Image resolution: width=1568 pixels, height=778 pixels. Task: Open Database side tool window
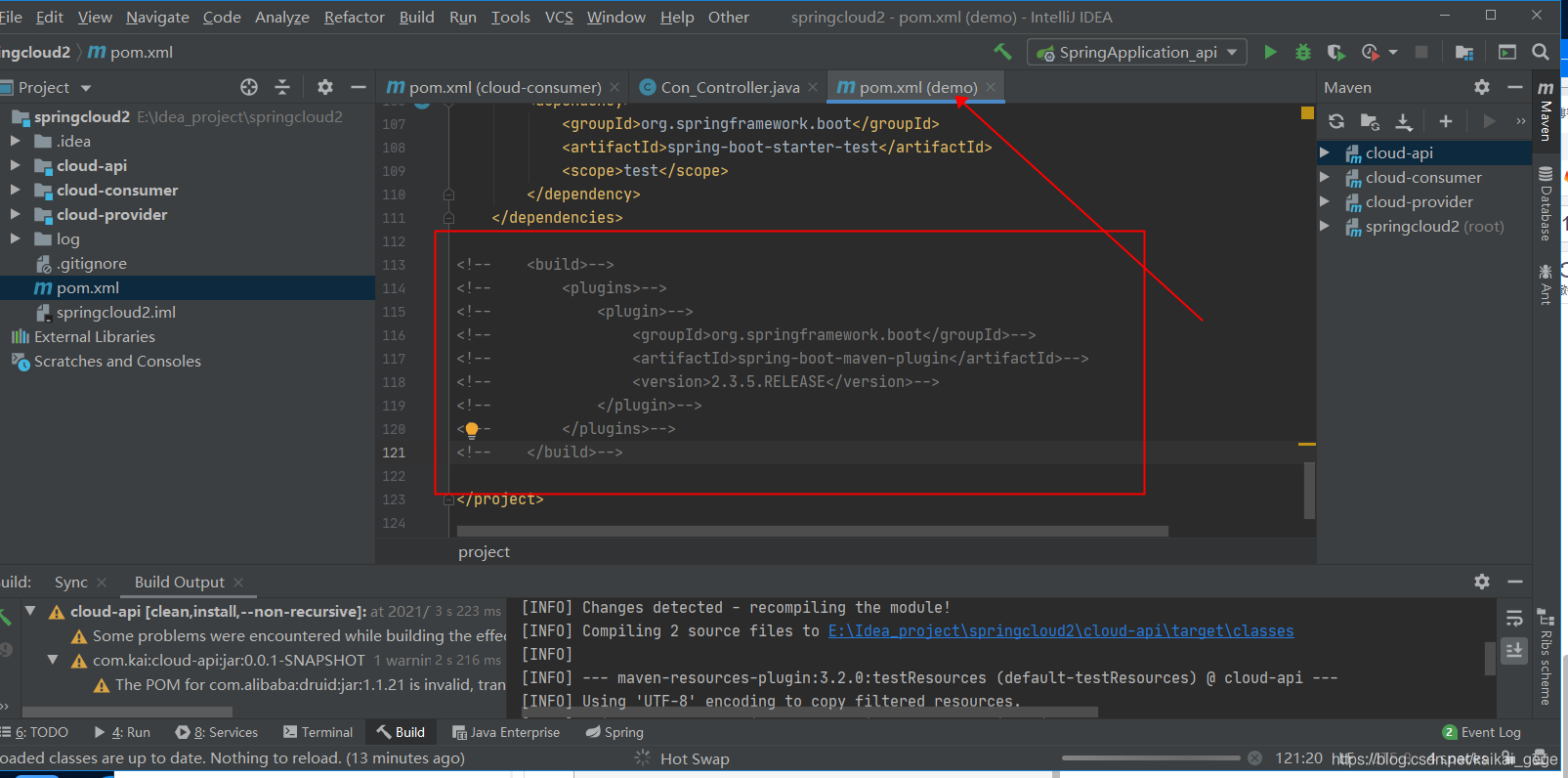pyautogui.click(x=1546, y=203)
